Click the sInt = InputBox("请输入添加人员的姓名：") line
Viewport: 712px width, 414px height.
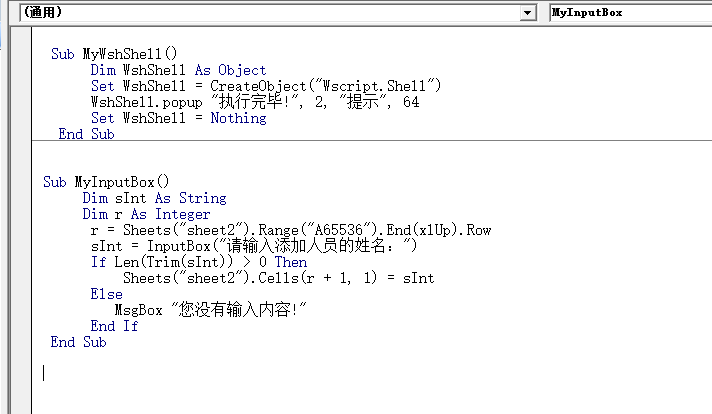[x=253, y=246]
